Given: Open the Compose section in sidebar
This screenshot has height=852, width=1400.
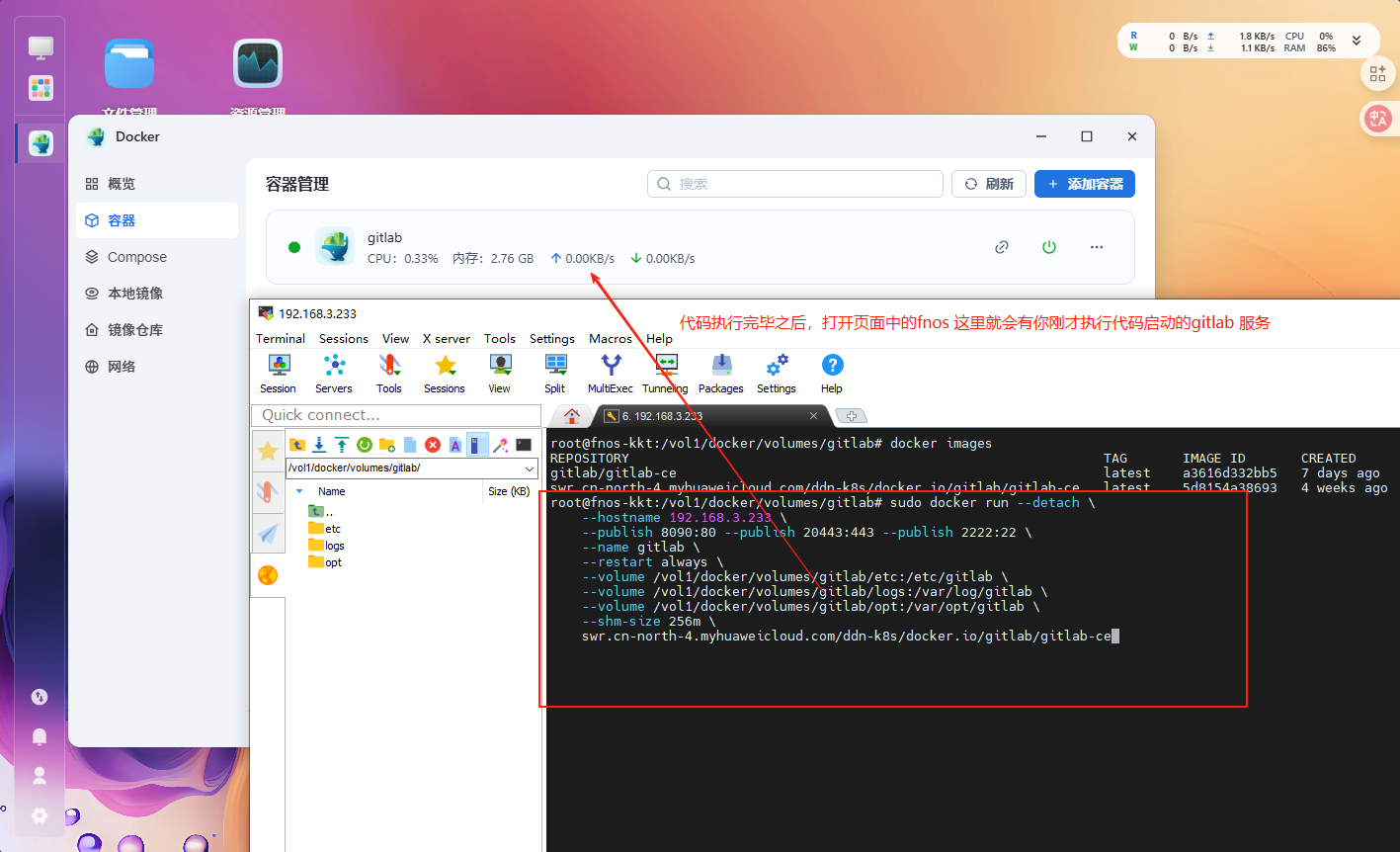Looking at the screenshot, I should click(x=136, y=257).
